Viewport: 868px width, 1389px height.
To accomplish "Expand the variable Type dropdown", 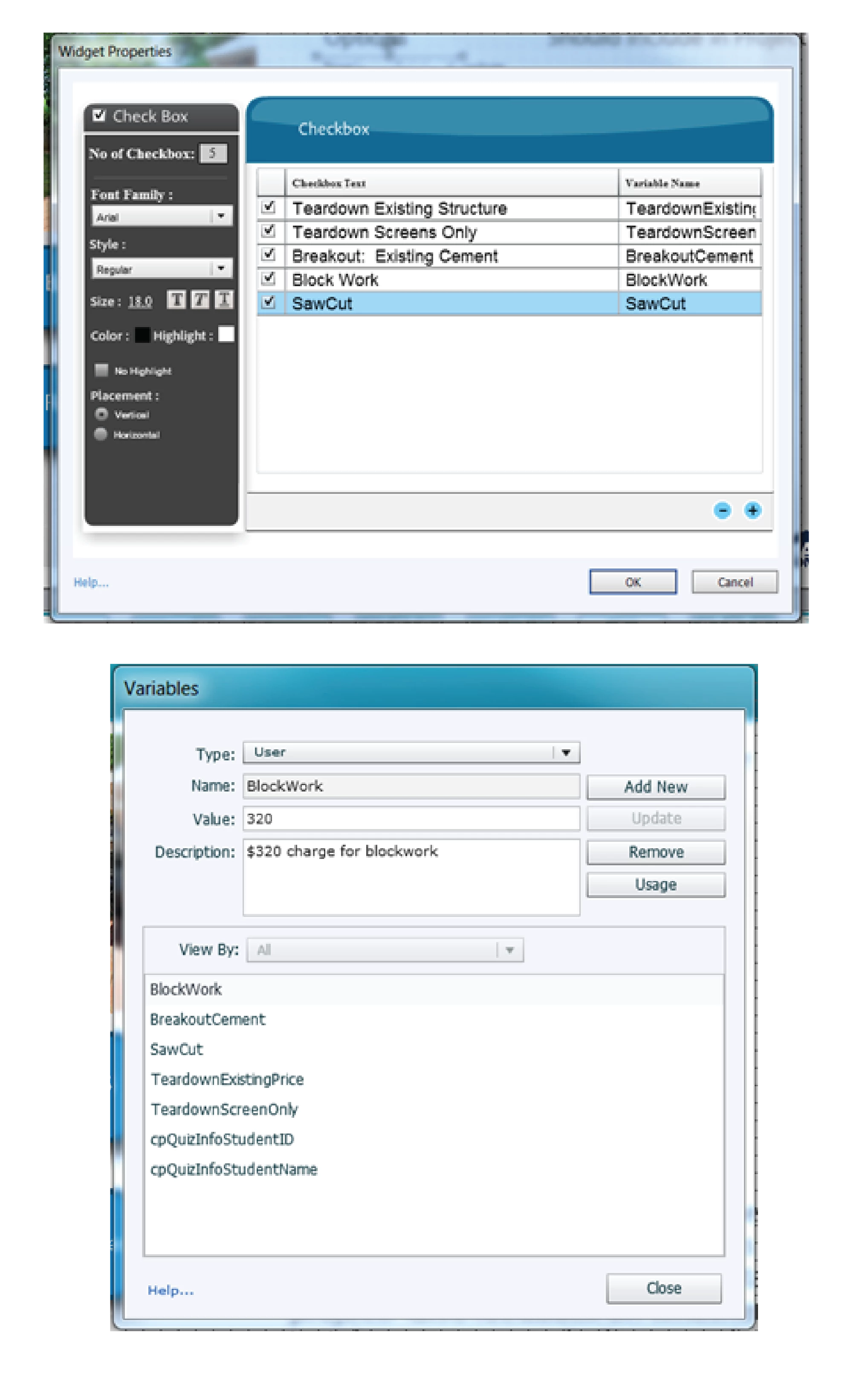I will click(565, 752).
